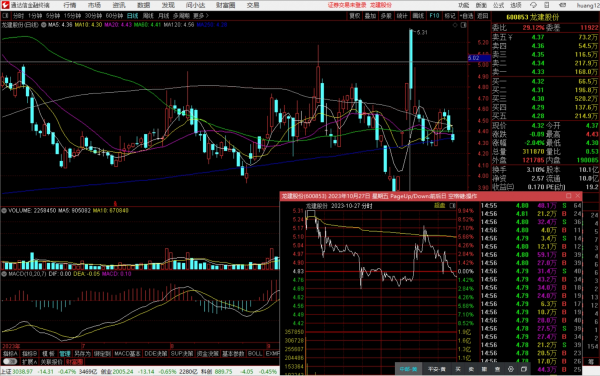Open the 问小达 menu

195,5
